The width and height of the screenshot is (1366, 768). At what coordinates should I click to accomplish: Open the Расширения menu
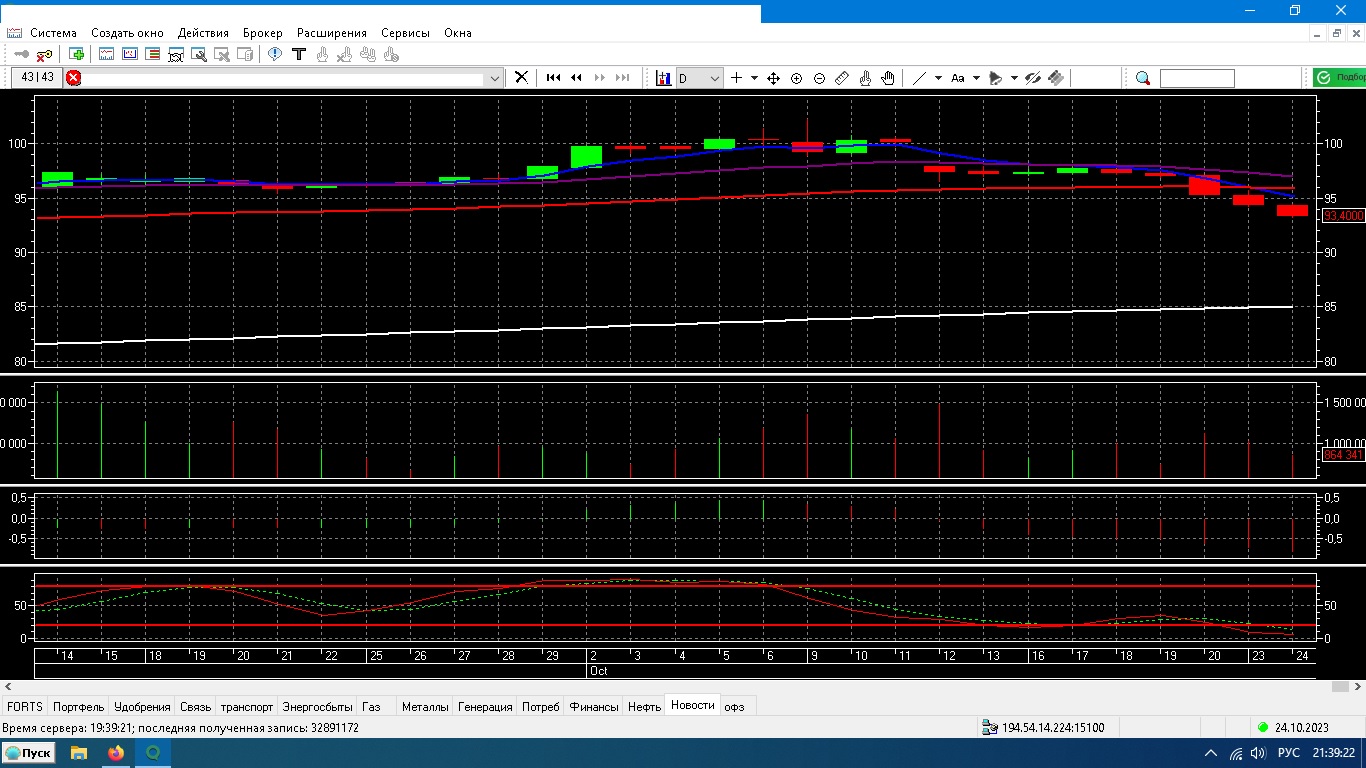pos(331,33)
